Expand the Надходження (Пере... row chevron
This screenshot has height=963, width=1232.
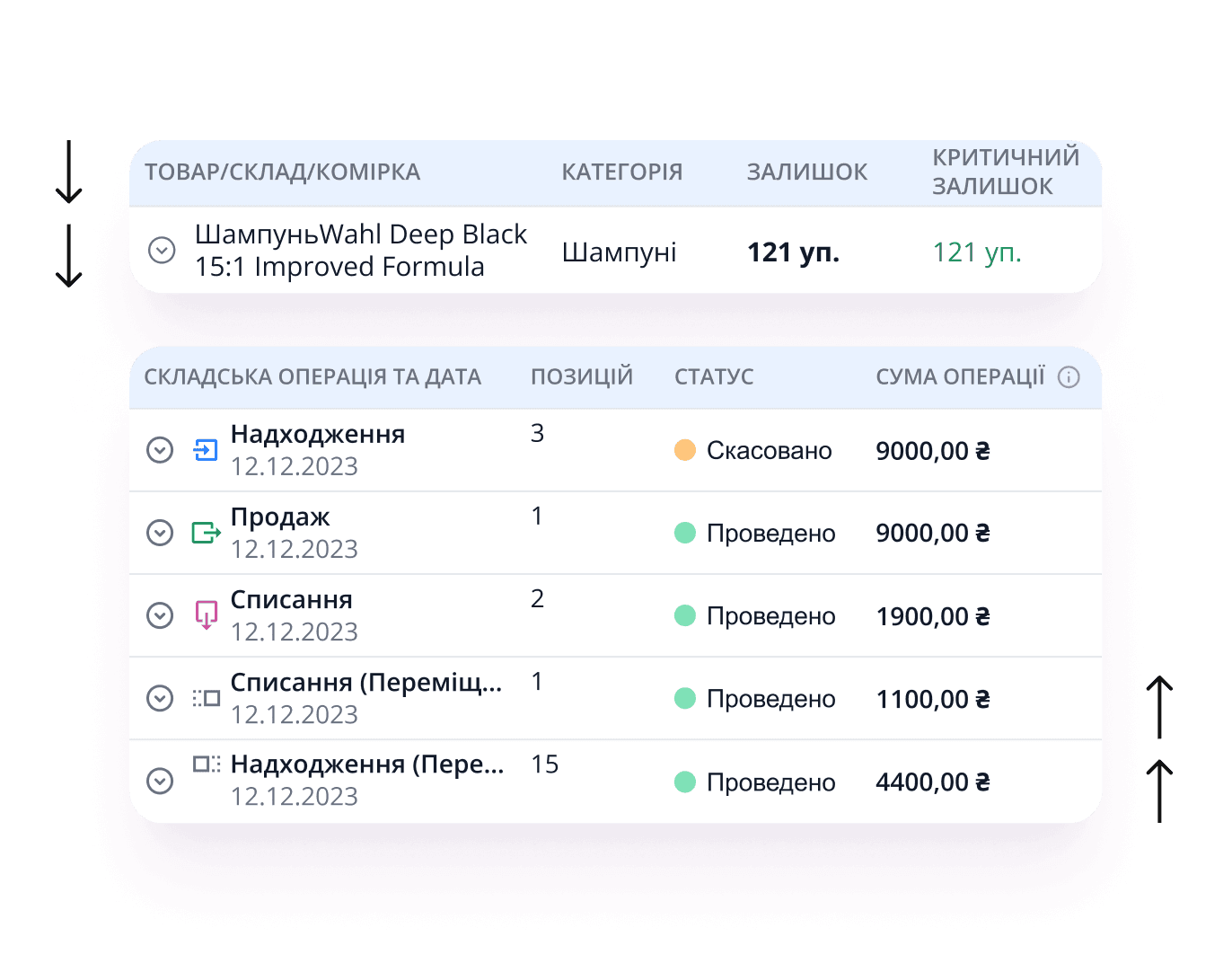[x=160, y=781]
